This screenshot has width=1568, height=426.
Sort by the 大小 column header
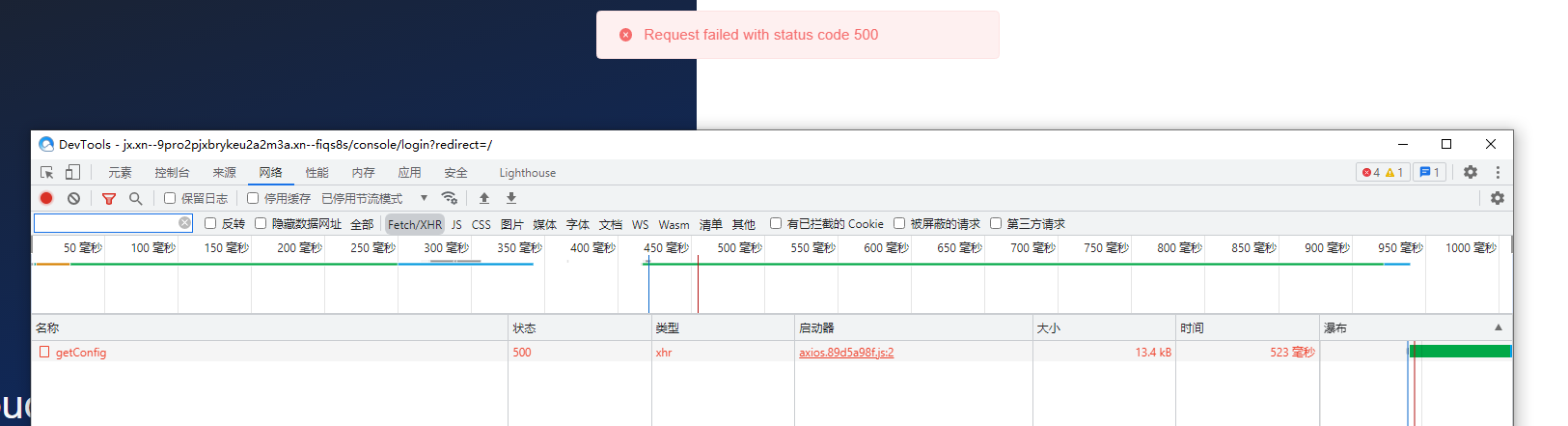click(1104, 327)
